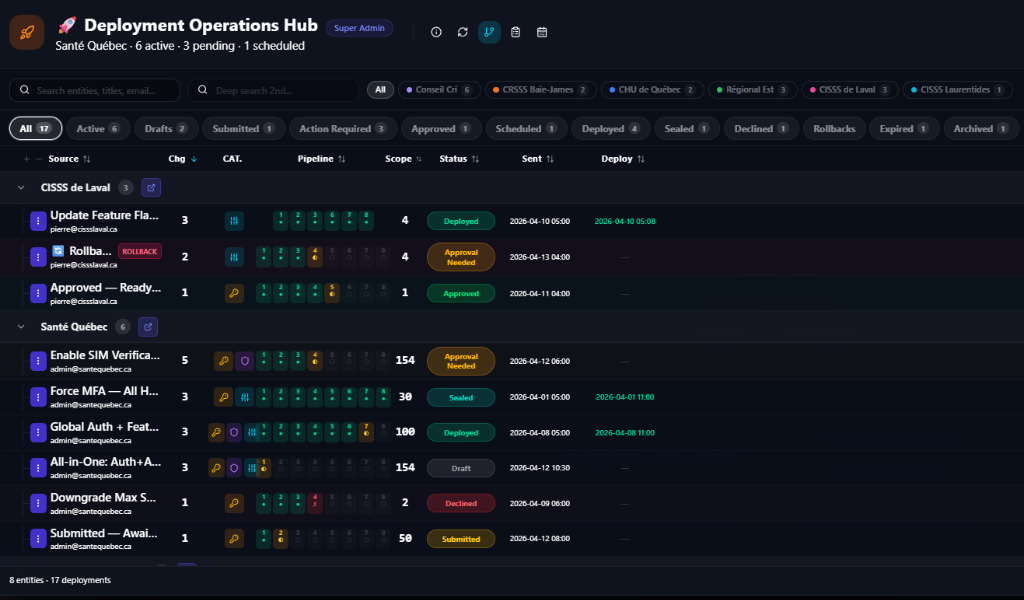
Task: Open row menu for Rollba... deployment
Action: click(38, 257)
